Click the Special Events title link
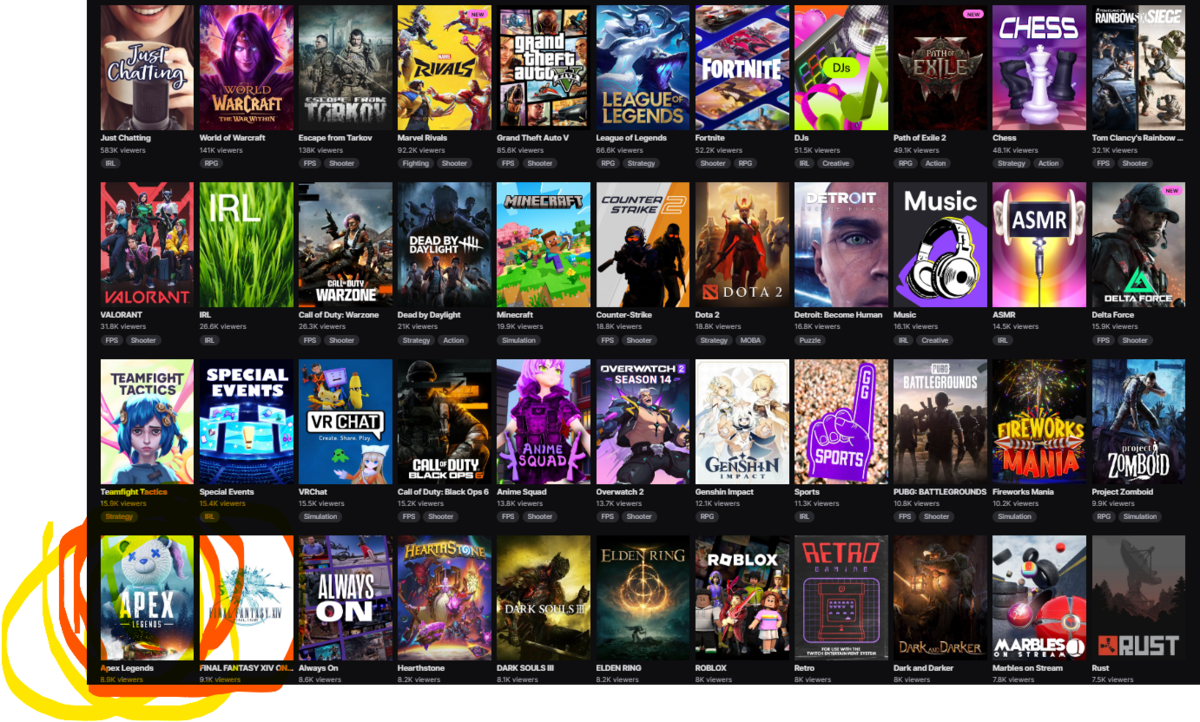The width and height of the screenshot is (1200, 722). (227, 492)
